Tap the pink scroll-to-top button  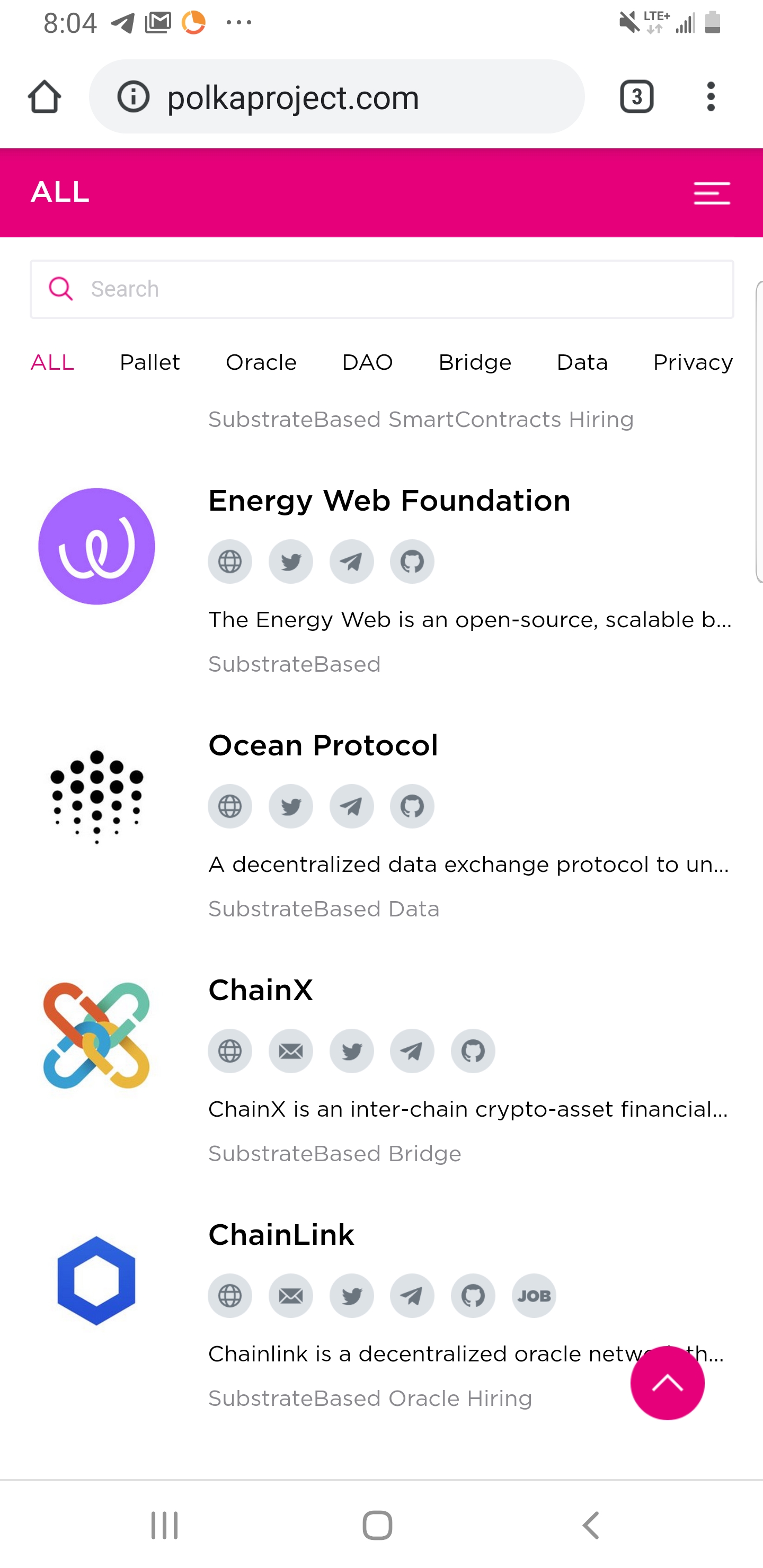(x=668, y=1383)
